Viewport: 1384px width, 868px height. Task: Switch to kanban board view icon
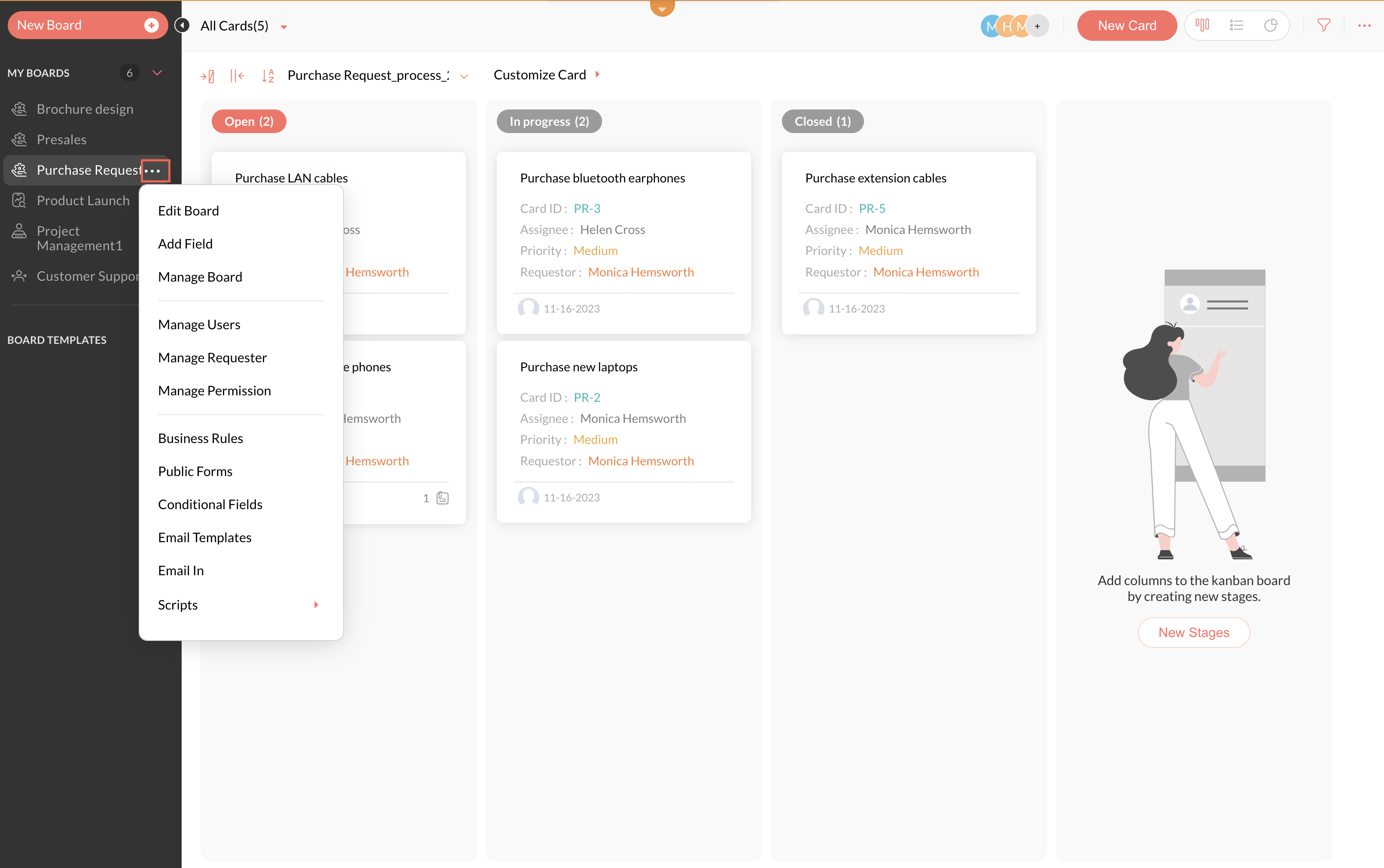1202,25
